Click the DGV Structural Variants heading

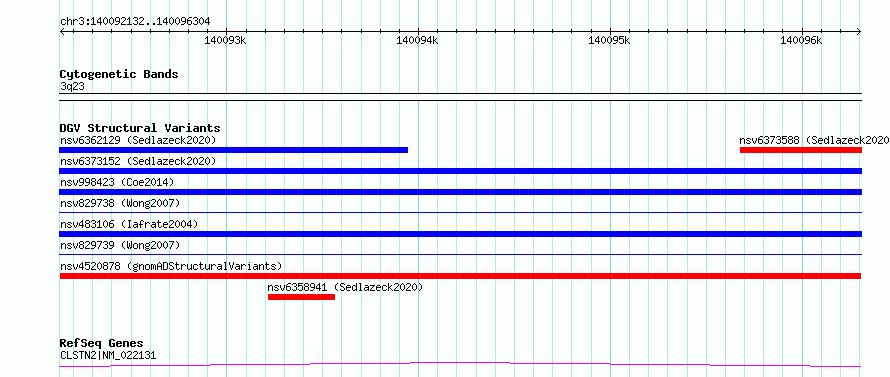140,128
